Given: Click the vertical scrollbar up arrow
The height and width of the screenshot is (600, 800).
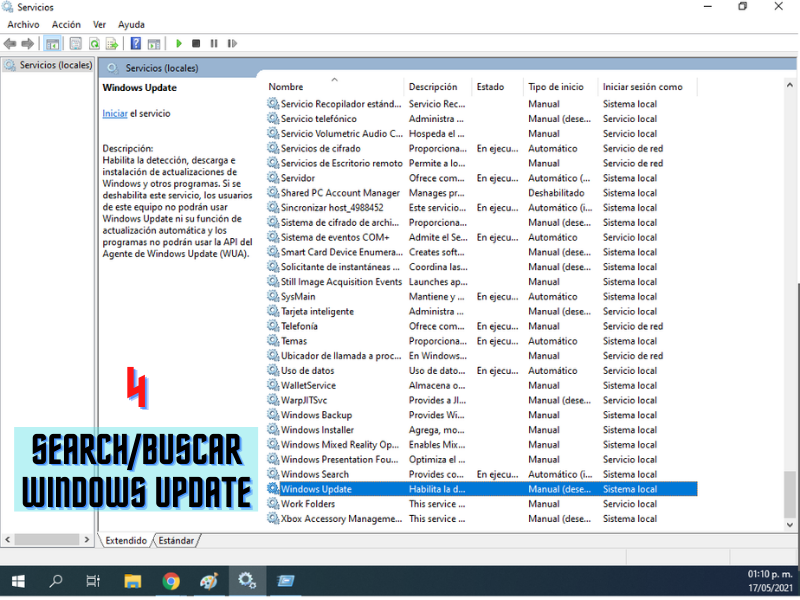Looking at the screenshot, I should [x=789, y=85].
